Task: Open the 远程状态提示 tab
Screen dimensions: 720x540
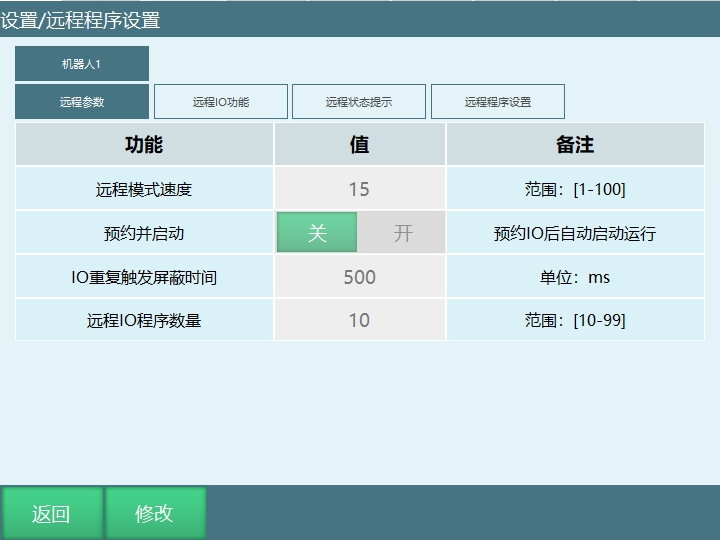Action: click(x=359, y=102)
